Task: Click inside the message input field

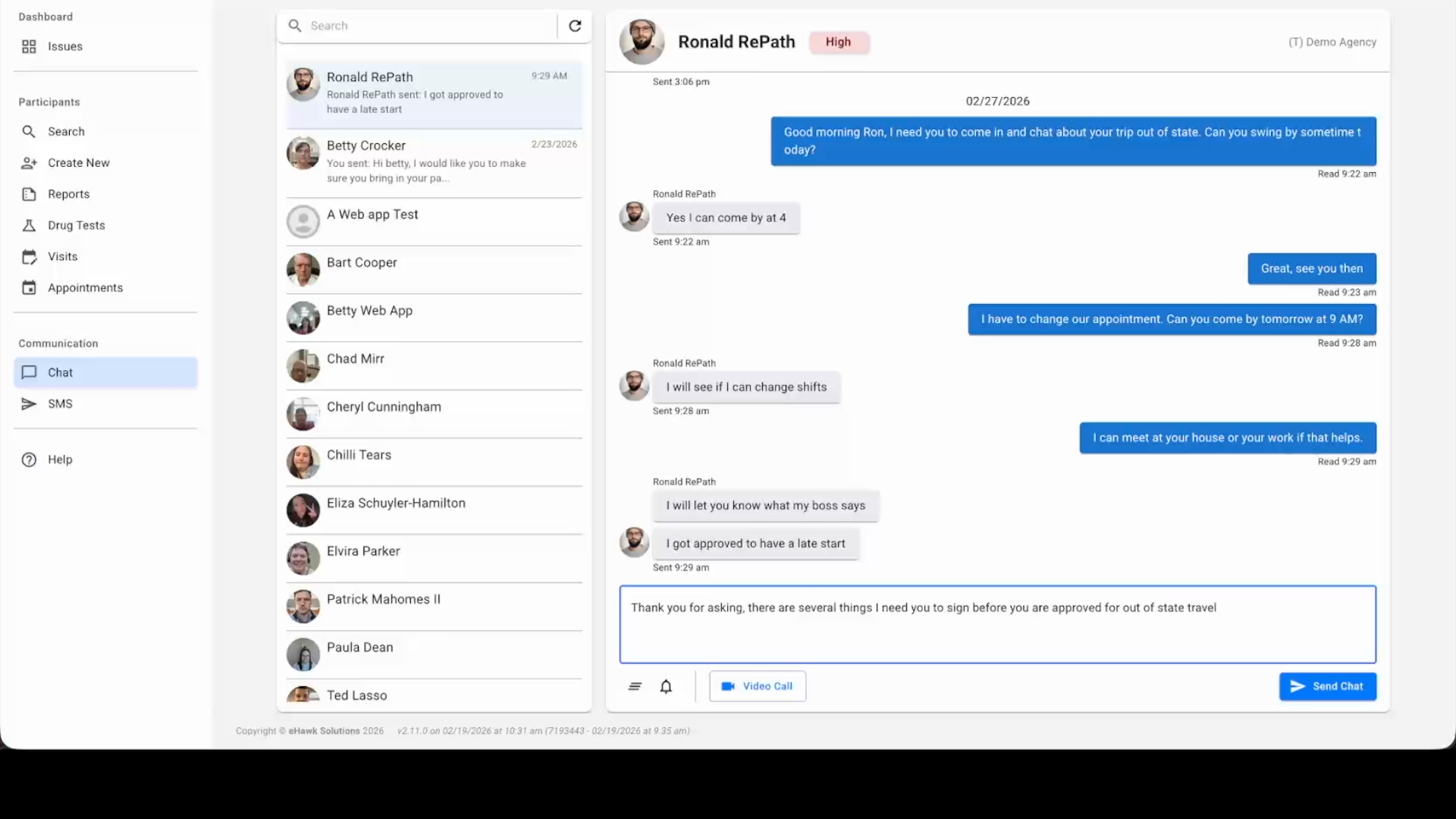Action: tap(996, 623)
